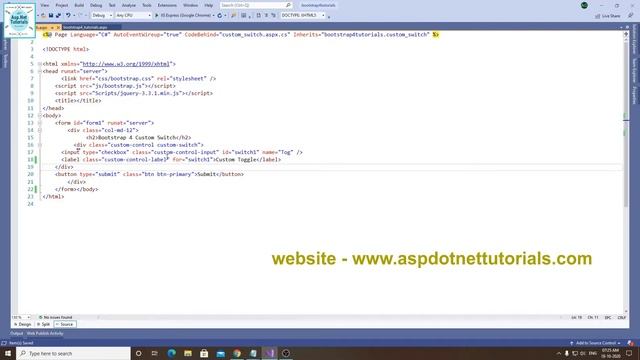
Task: Collapse the body element at line 12
Action: 40,116
